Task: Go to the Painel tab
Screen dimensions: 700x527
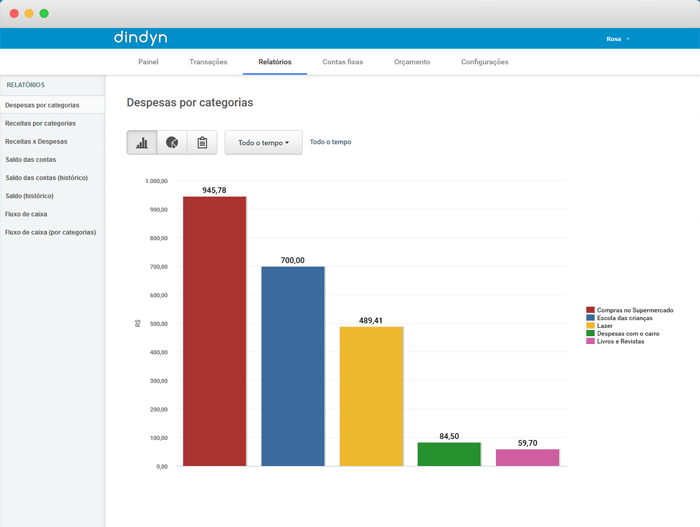Action: (x=148, y=62)
